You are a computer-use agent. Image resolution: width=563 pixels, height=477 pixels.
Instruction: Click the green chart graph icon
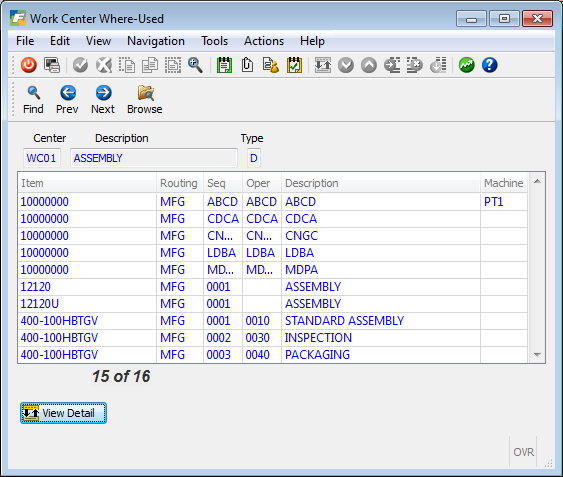point(466,65)
